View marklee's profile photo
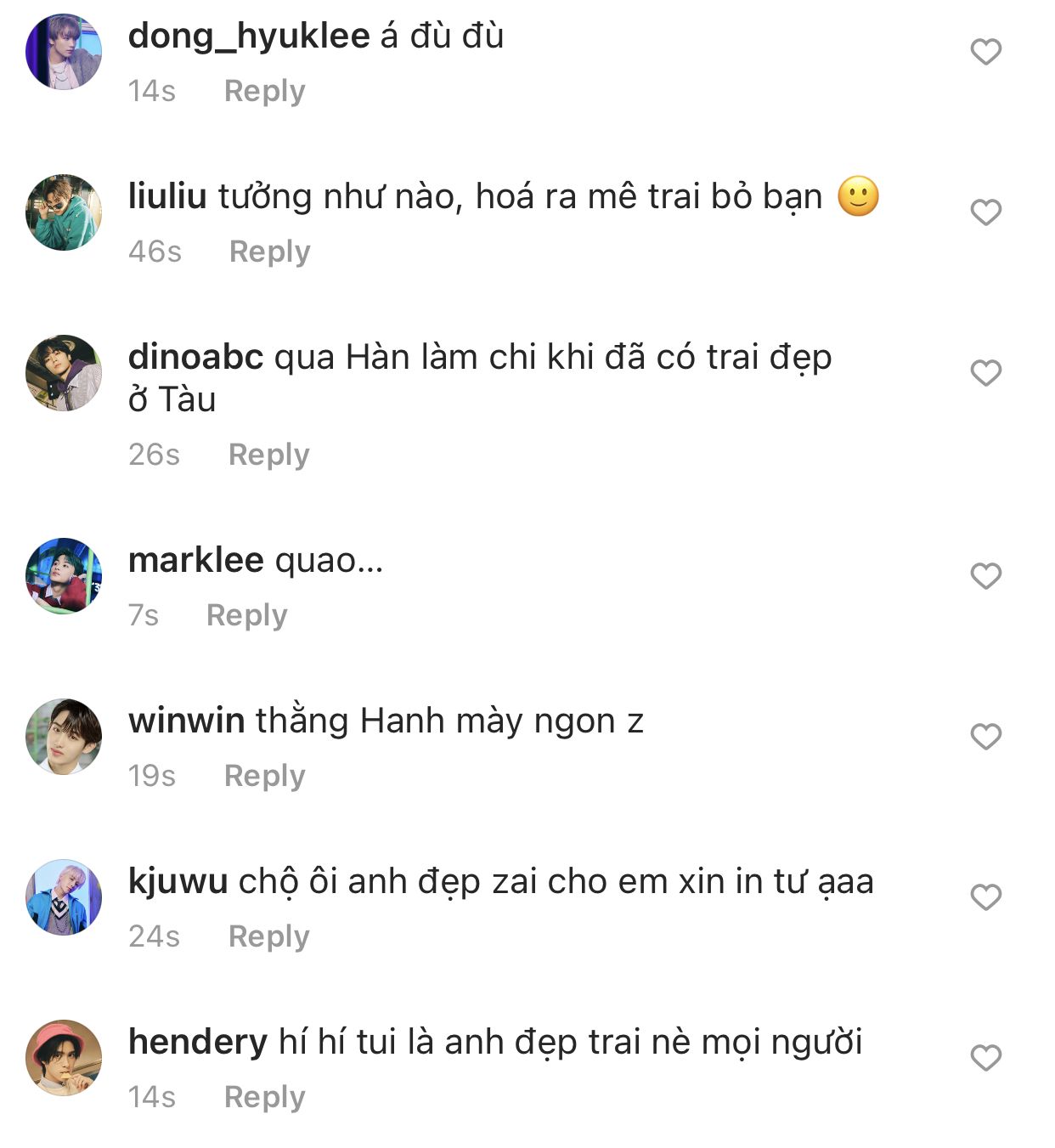Viewport: 1055px width, 1148px height. [64, 575]
